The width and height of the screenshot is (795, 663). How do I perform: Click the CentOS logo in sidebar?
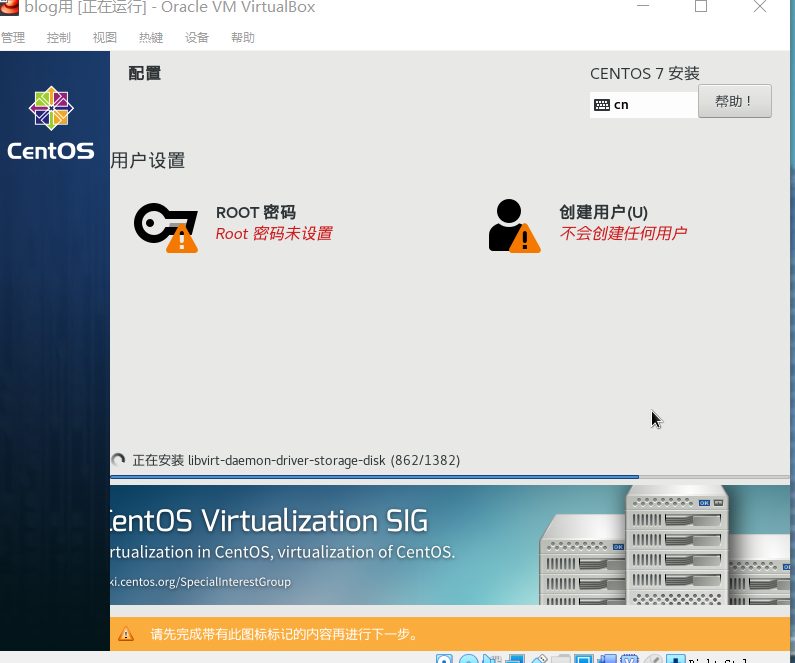point(51,123)
